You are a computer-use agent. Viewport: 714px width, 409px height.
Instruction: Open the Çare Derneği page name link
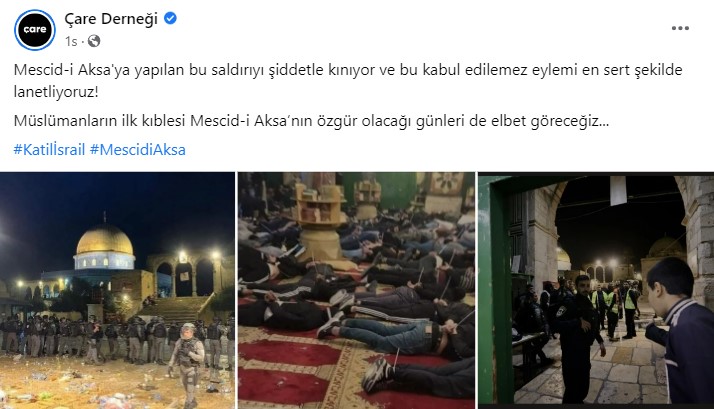pyautogui.click(x=111, y=19)
